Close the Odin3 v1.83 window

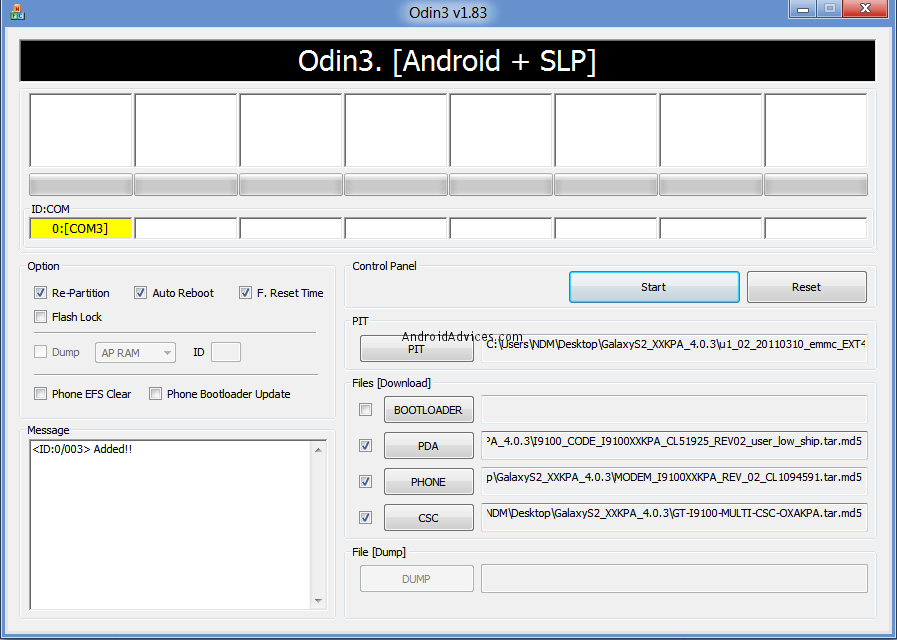tap(866, 9)
